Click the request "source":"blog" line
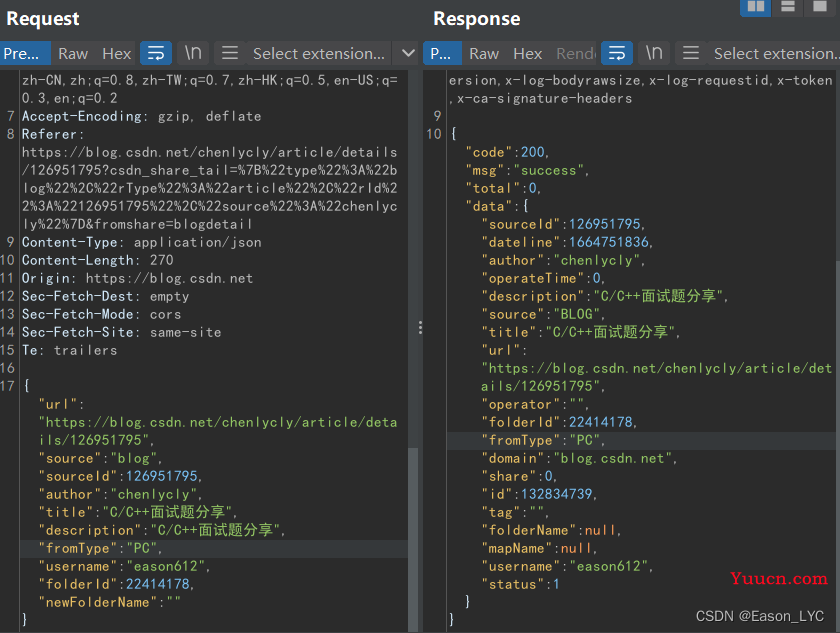This screenshot has height=633, width=840. click(100, 458)
